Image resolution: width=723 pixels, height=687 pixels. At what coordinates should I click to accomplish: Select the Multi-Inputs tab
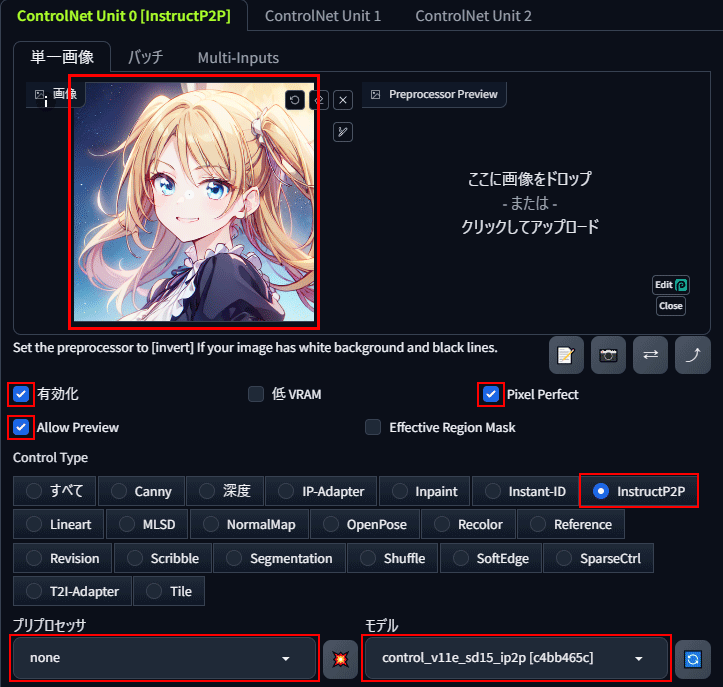(238, 58)
